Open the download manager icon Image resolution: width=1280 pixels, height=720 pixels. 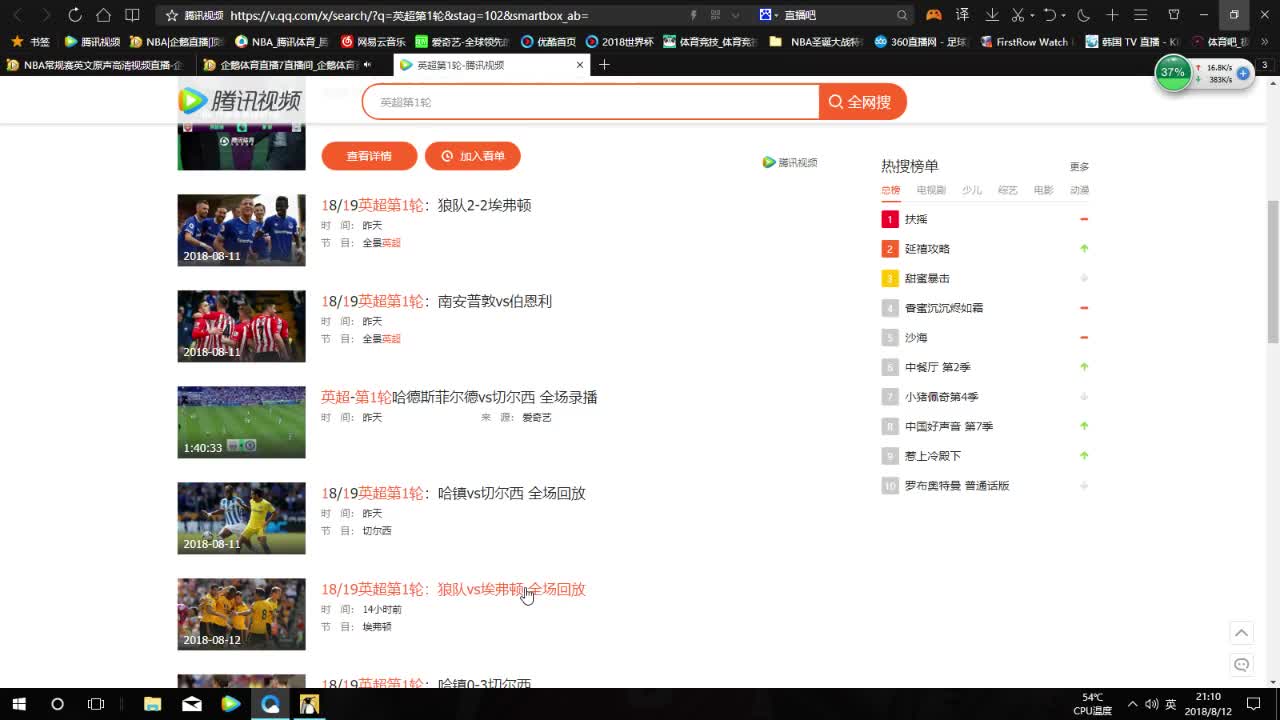pyautogui.click(x=992, y=15)
